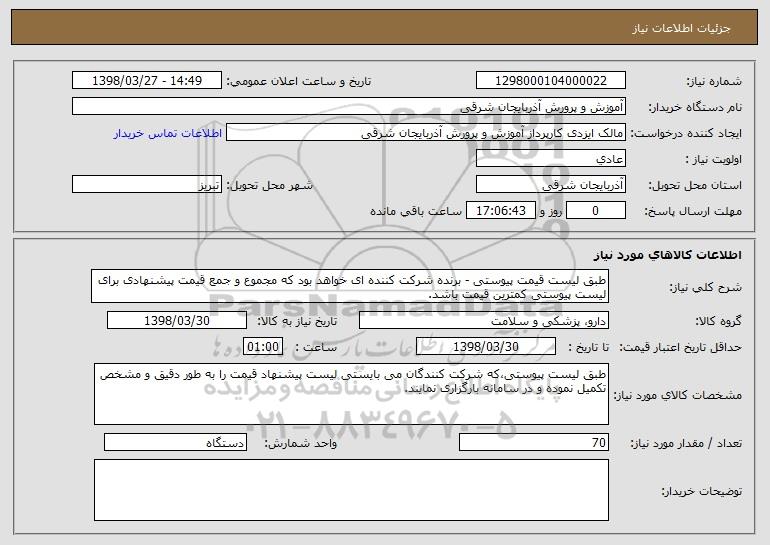Screen dimensions: 770x545
Task: Click the تاریخ و ساعت اعلان عمومی label
Action: 299,82
